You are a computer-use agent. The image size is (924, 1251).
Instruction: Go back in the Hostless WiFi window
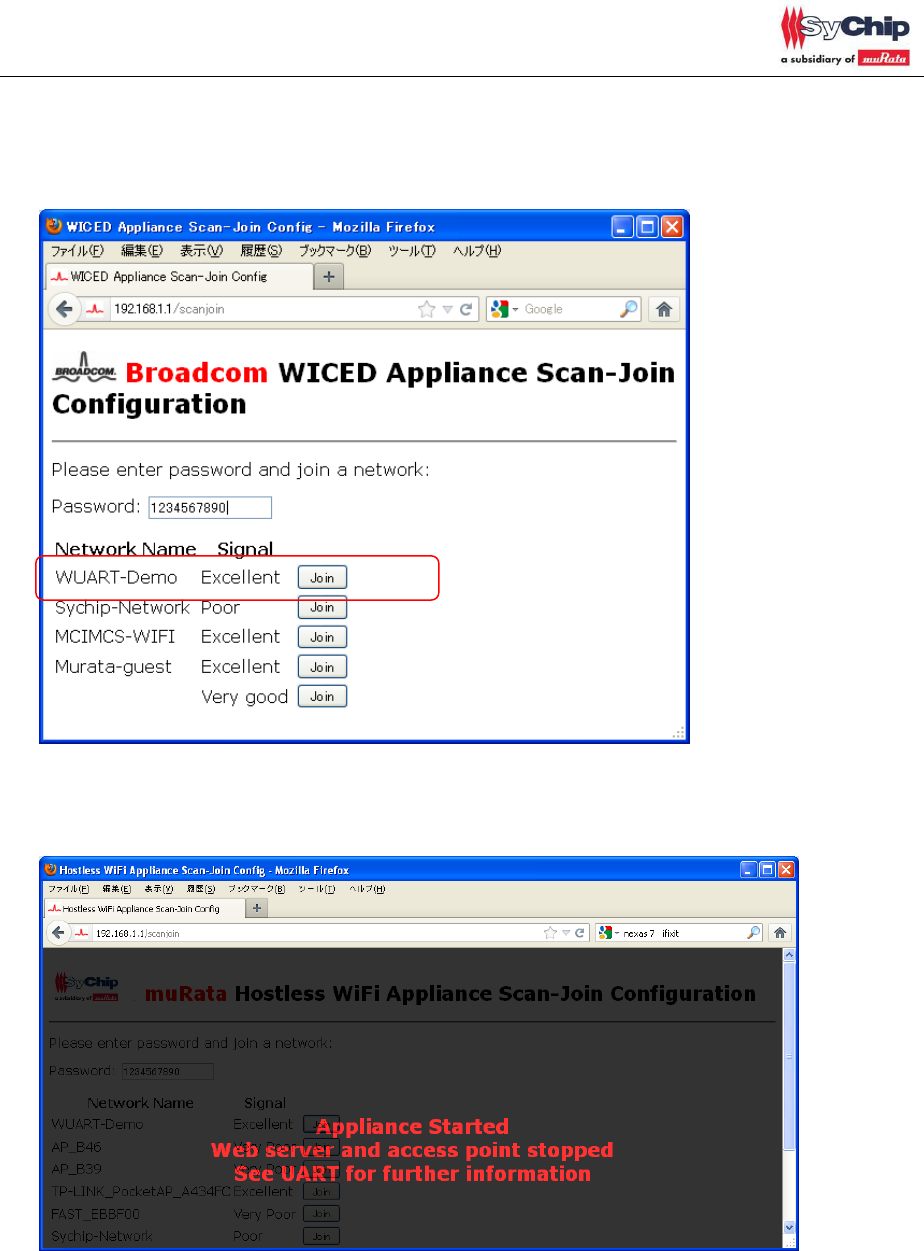coord(60,932)
